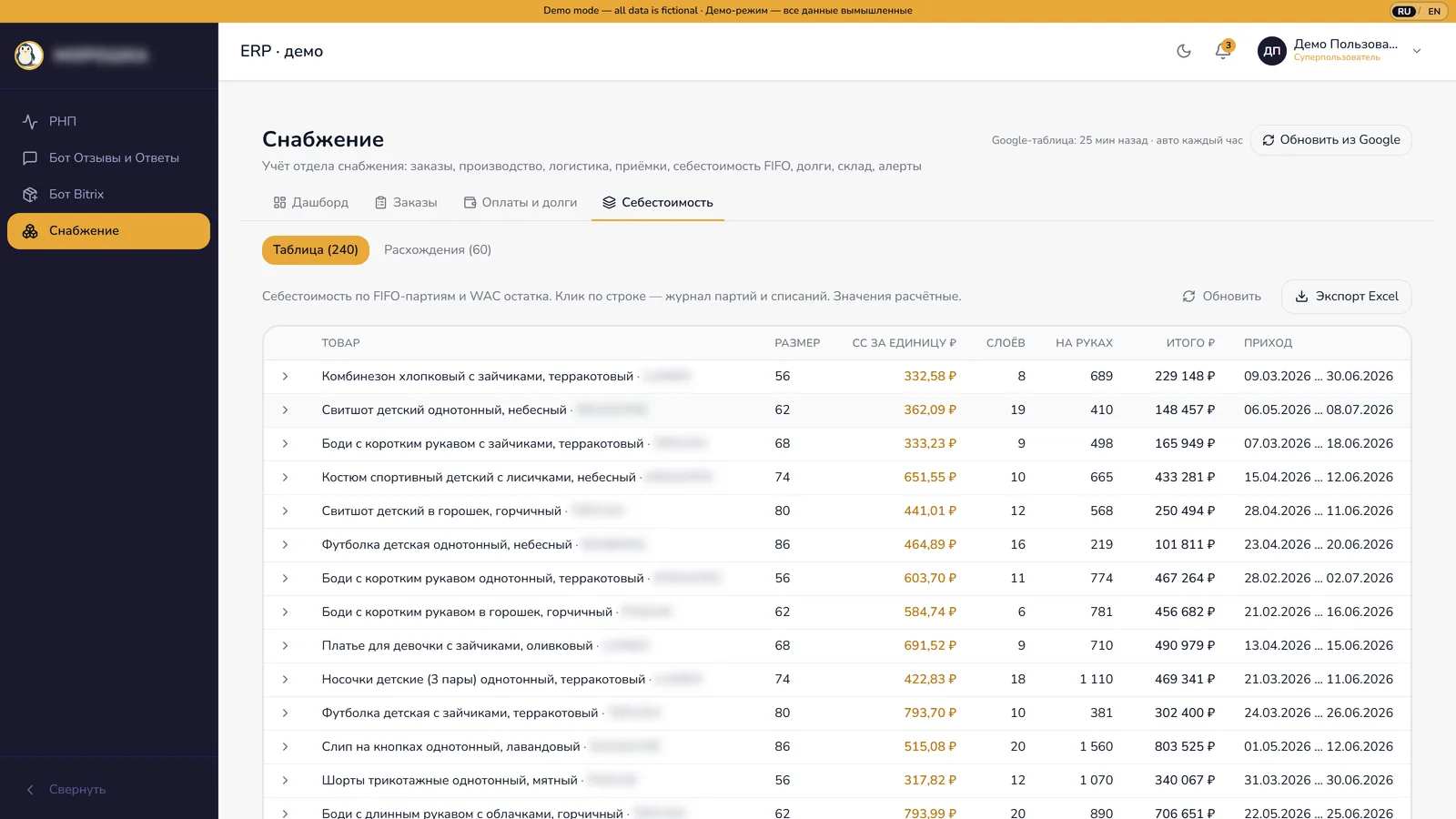Switch language to RU

pos(1404,11)
